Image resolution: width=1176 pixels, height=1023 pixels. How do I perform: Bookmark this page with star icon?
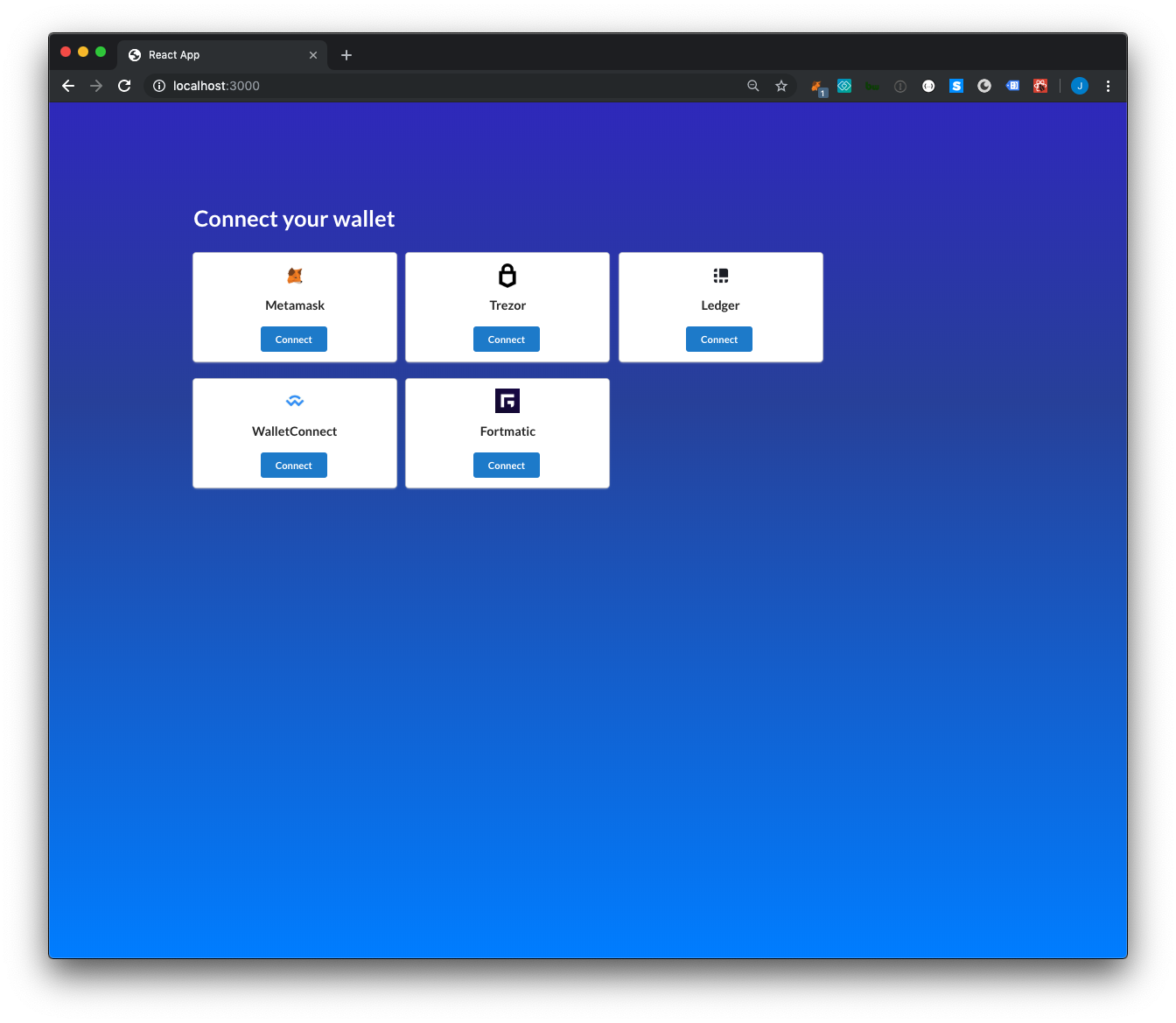click(x=781, y=86)
